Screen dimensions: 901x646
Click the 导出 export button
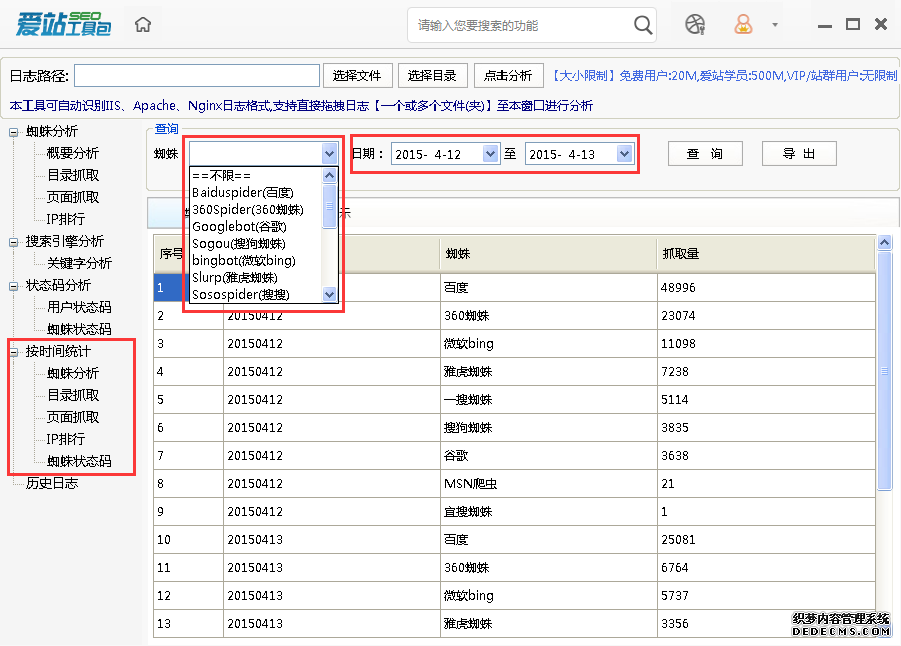(798, 154)
